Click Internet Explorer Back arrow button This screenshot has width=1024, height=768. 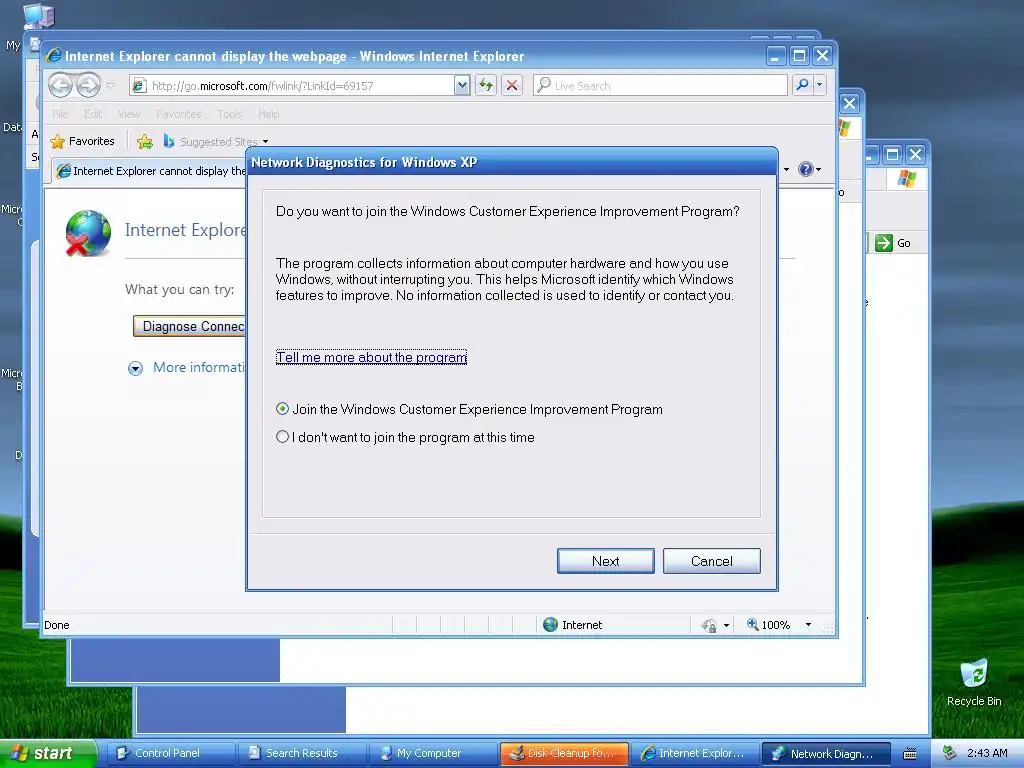click(61, 85)
